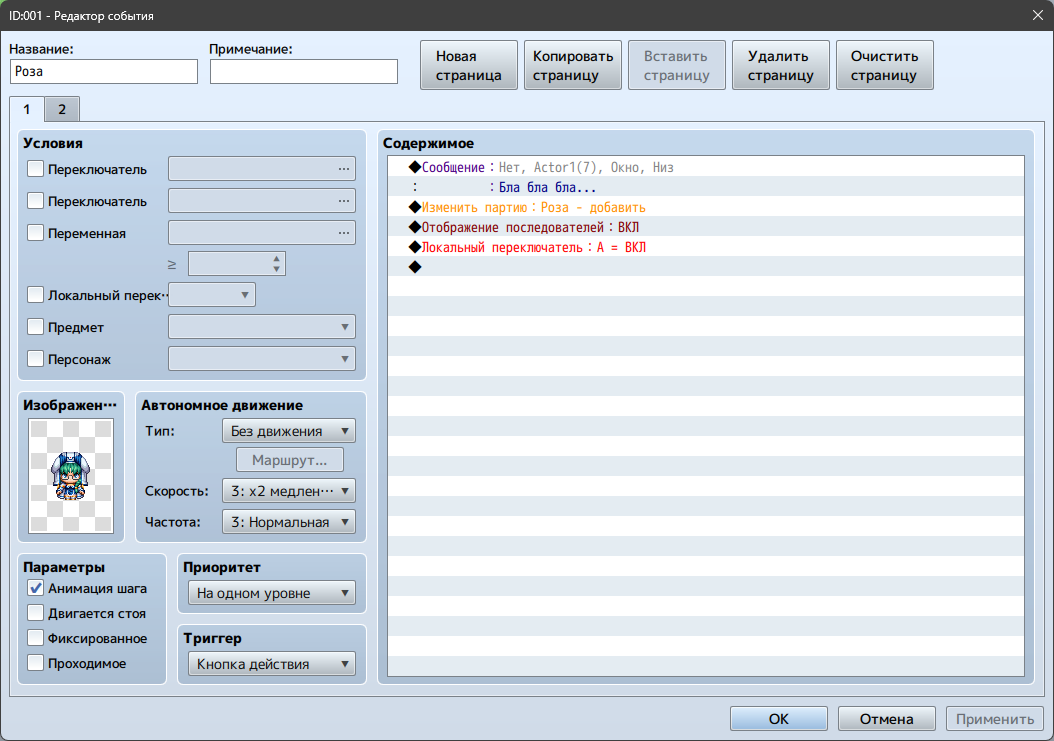Select the Изменить партию command line
The height and width of the screenshot is (741, 1054).
(706, 207)
